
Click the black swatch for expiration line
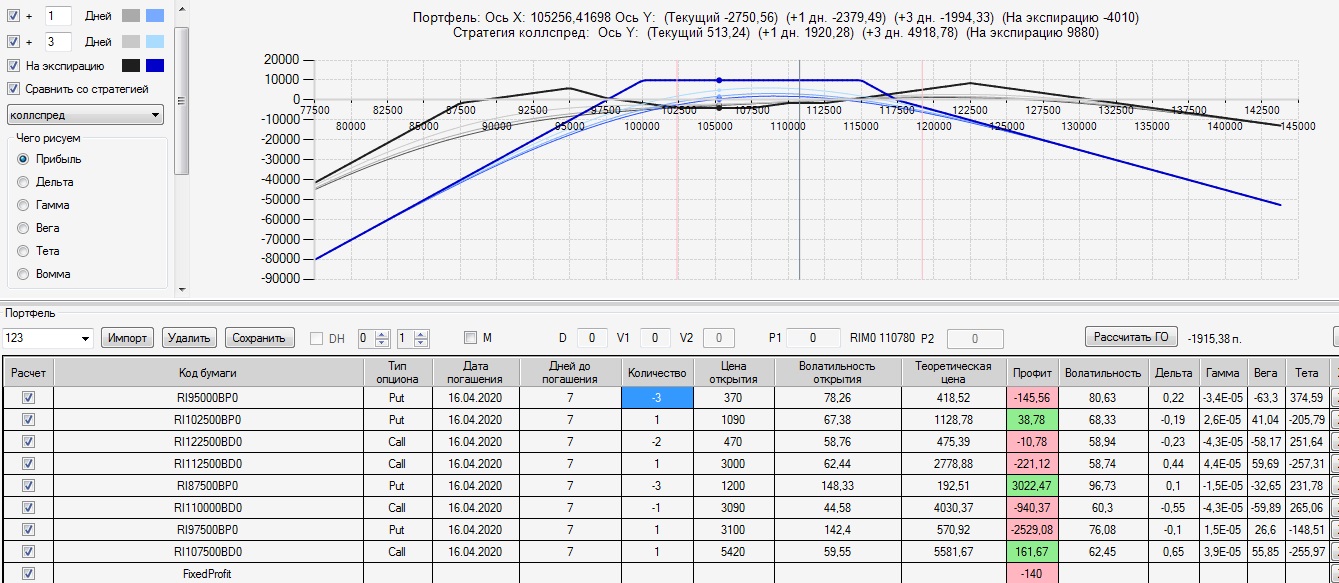pos(131,66)
